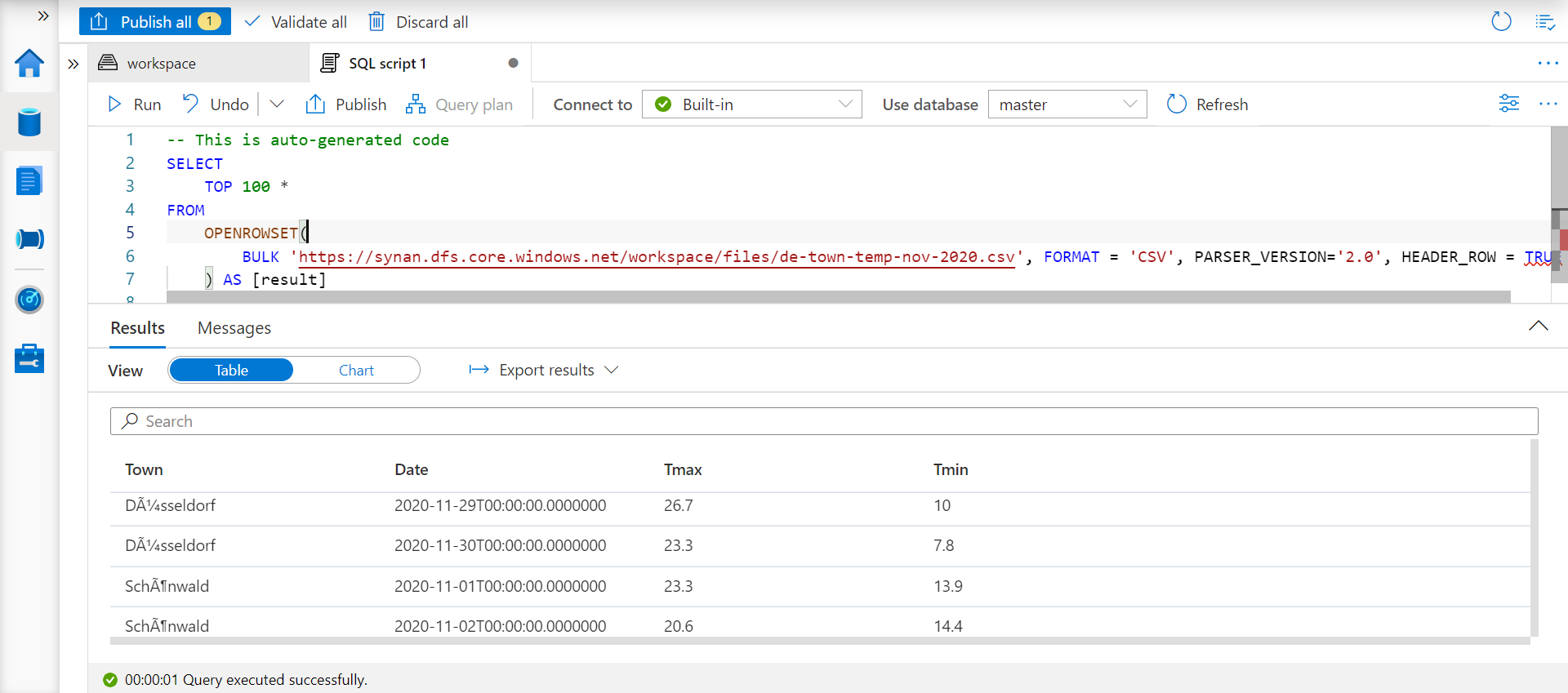Open the Develop hub document icon
This screenshot has width=1568, height=693.
pyautogui.click(x=29, y=180)
